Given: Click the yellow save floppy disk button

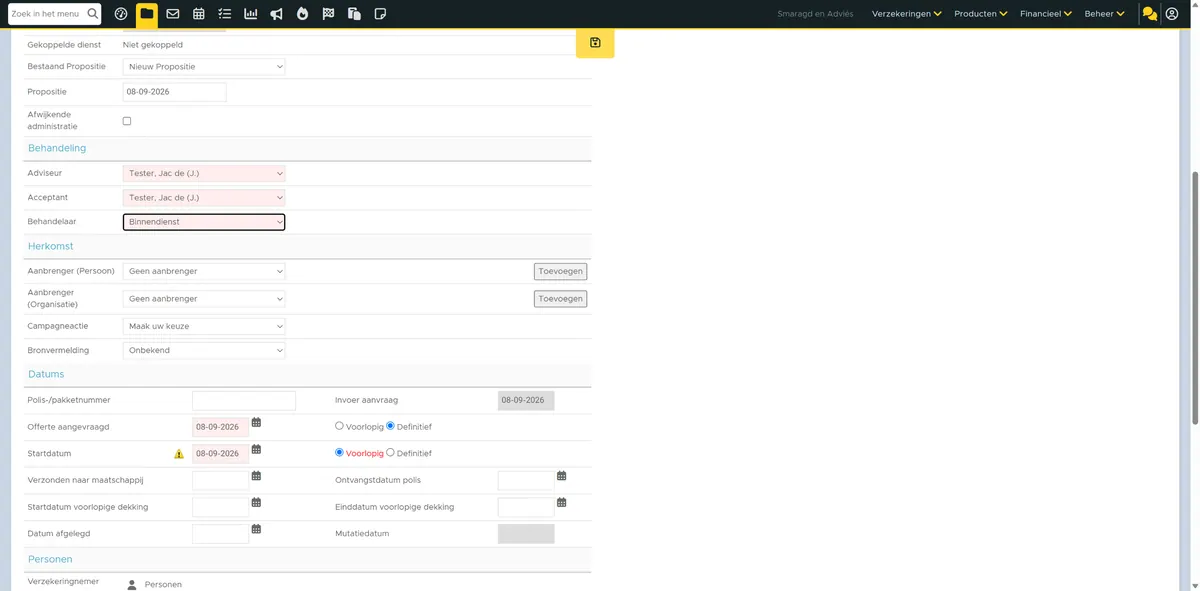Looking at the screenshot, I should point(595,43).
